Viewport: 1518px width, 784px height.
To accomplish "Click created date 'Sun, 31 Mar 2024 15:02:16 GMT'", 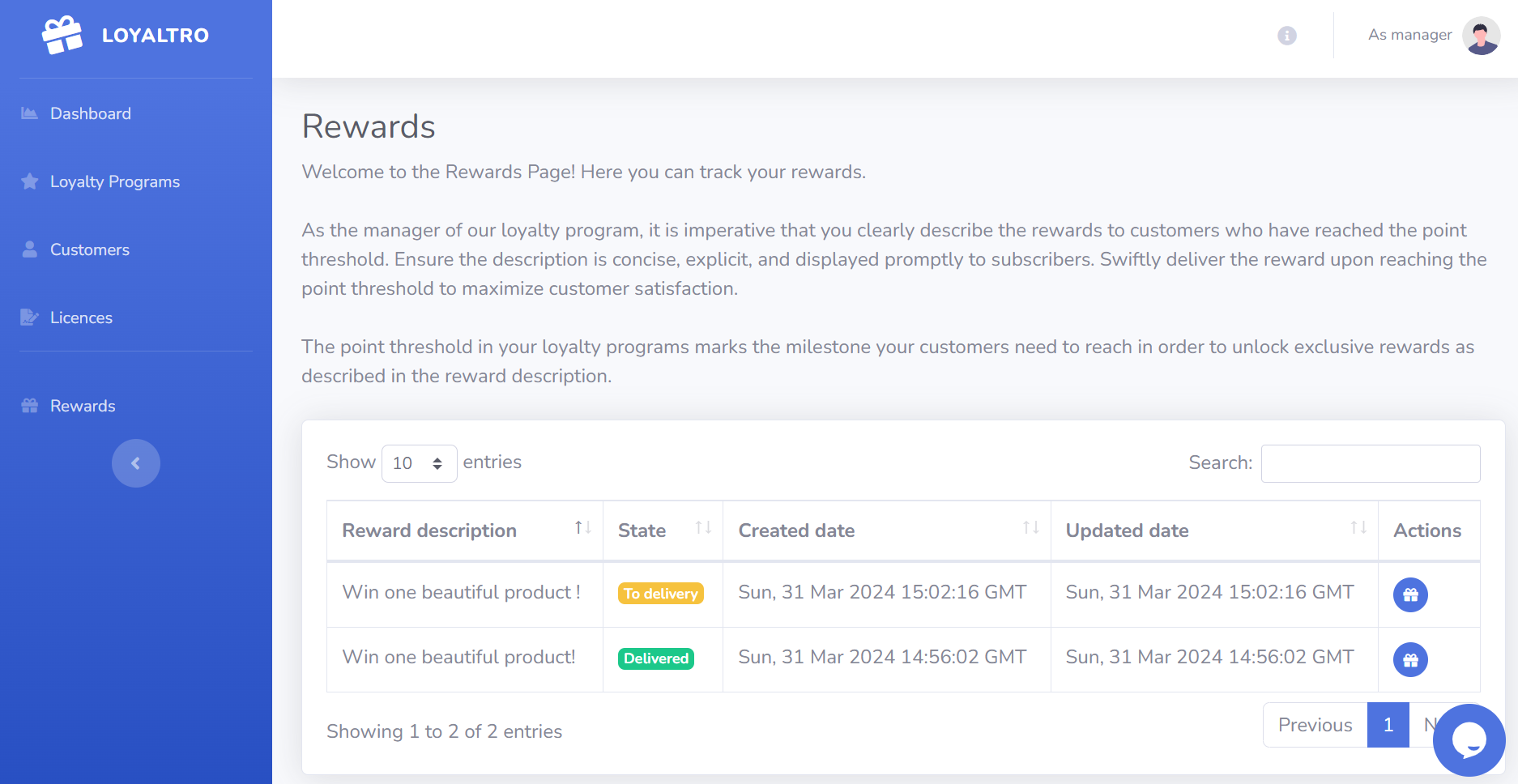I will [882, 592].
